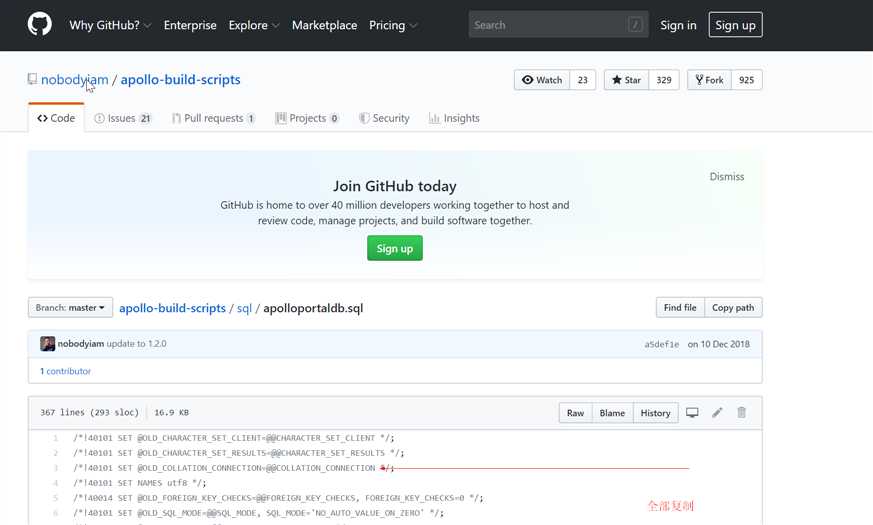Screen dimensions: 873x525
Task: Click the '367 lines (293 sloc)' text
Action: click(89, 413)
